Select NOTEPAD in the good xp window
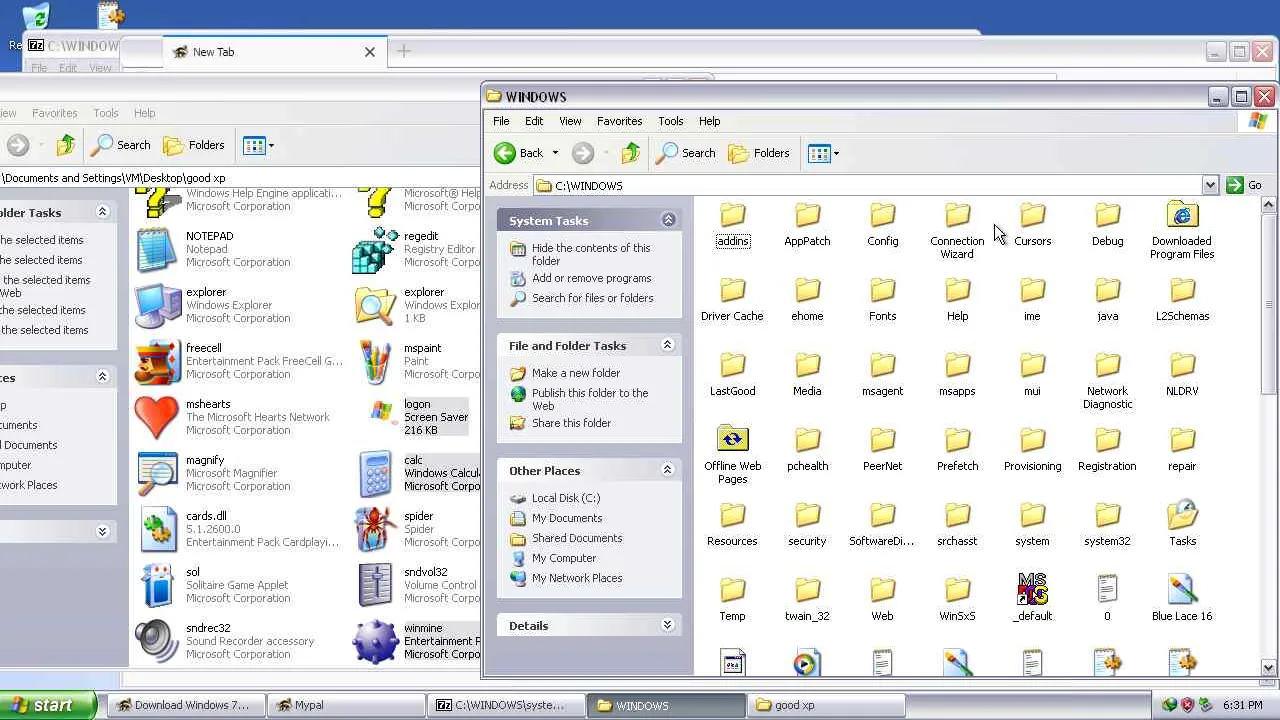This screenshot has height=720, width=1280. click(157, 249)
